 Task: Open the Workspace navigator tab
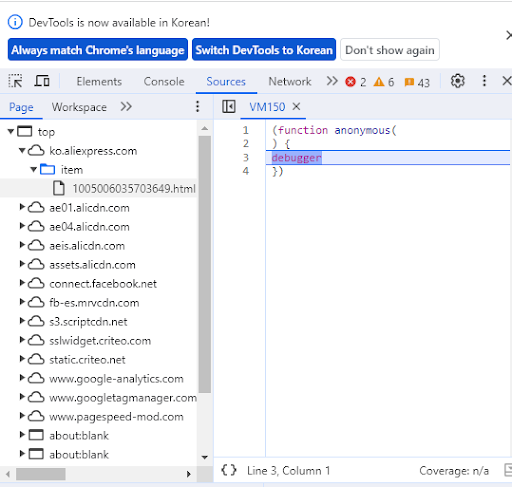click(x=79, y=107)
